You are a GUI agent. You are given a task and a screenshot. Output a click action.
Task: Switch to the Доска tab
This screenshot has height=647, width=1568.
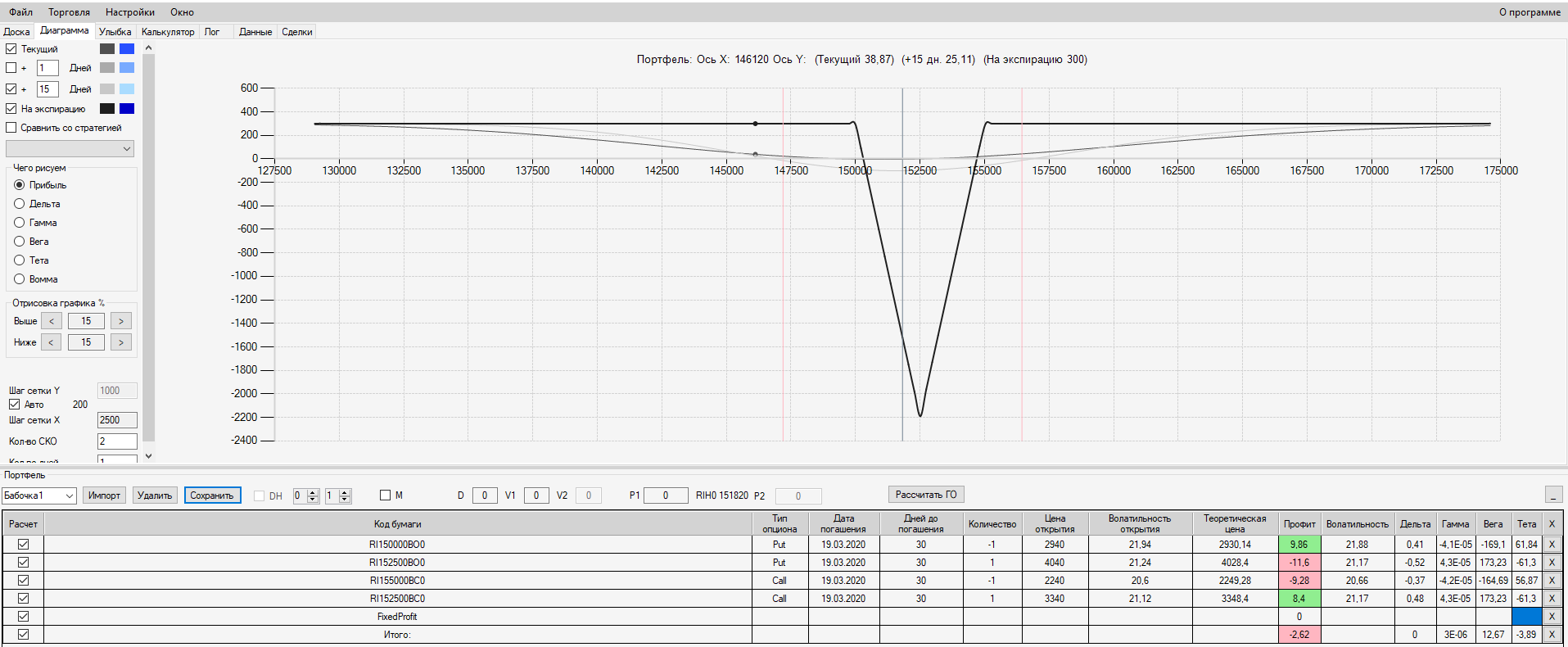(x=16, y=32)
